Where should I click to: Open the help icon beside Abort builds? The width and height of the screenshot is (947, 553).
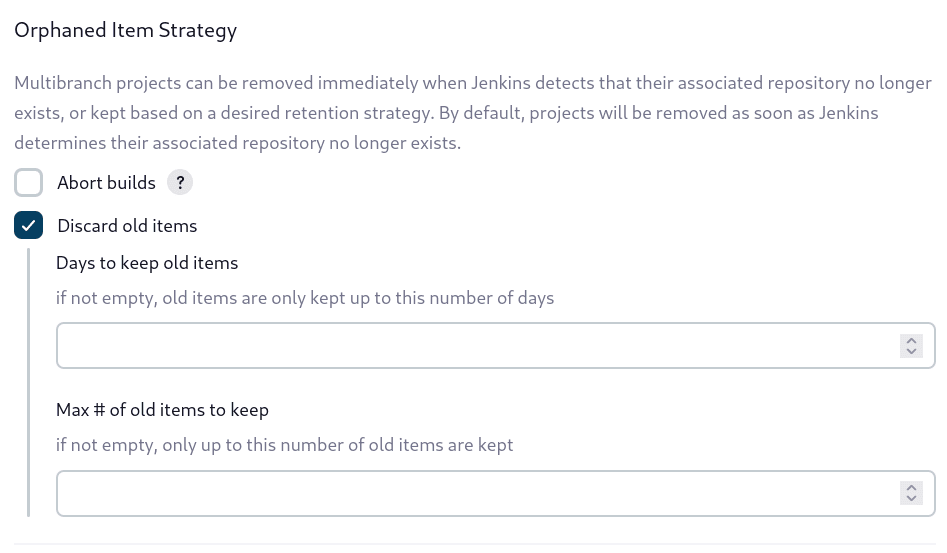point(180,183)
